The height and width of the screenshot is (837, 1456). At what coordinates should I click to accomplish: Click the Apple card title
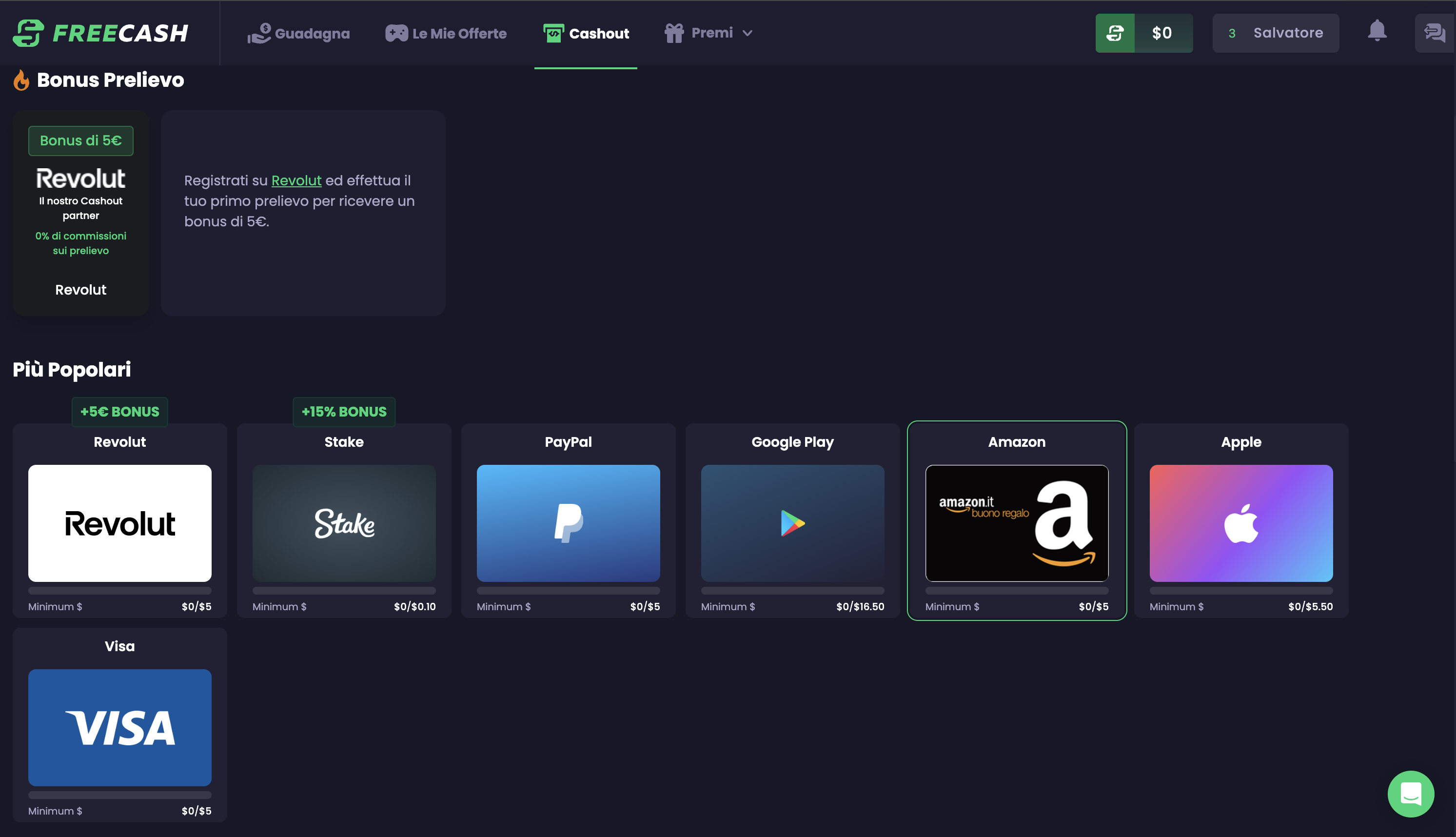coord(1241,442)
